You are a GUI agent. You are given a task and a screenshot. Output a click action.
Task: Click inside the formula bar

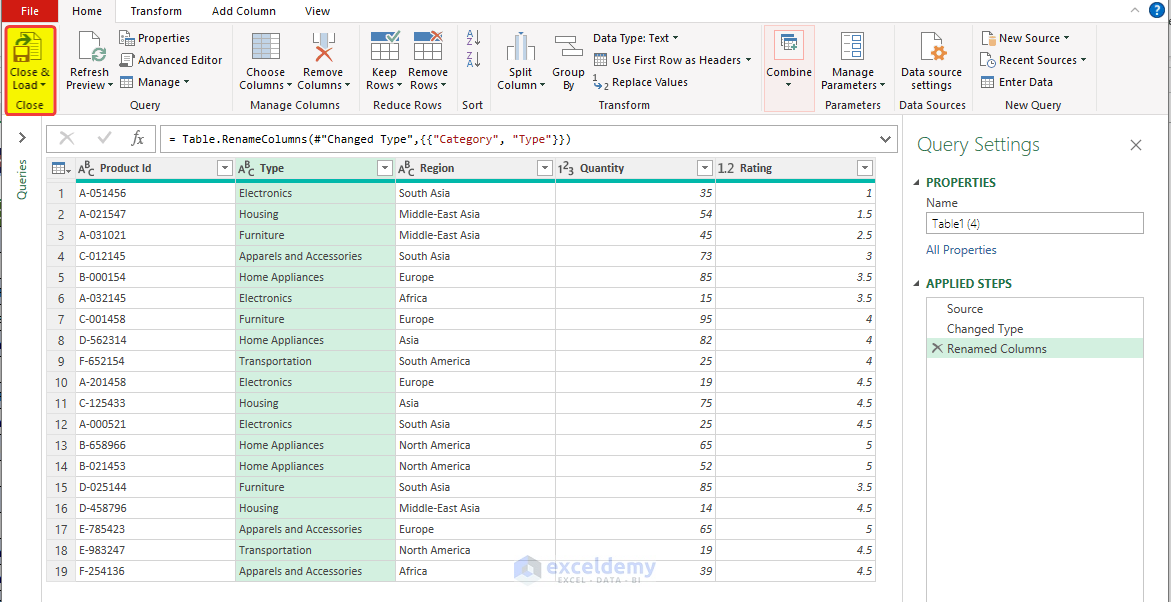[x=518, y=139]
